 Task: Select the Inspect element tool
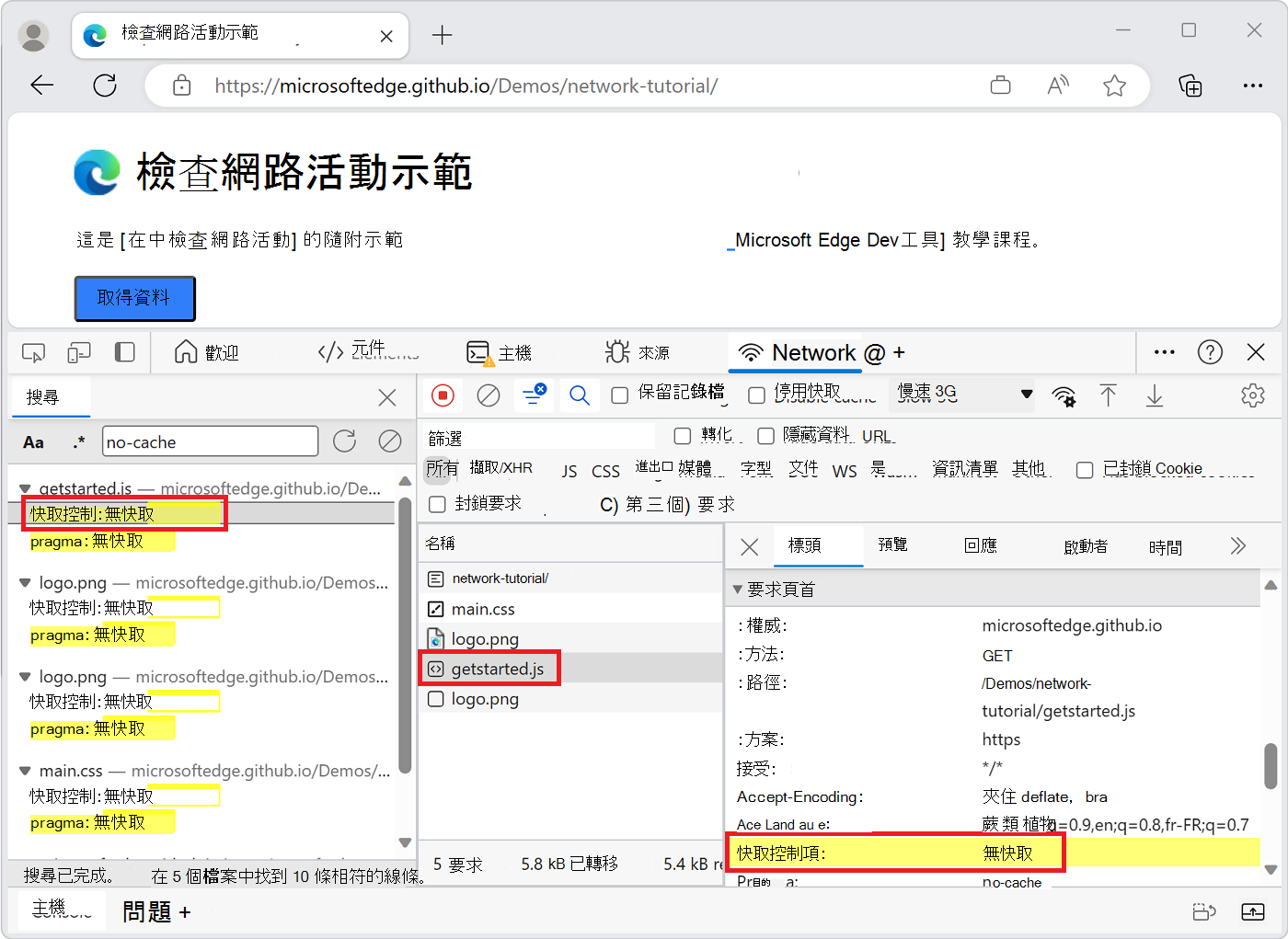(x=33, y=352)
